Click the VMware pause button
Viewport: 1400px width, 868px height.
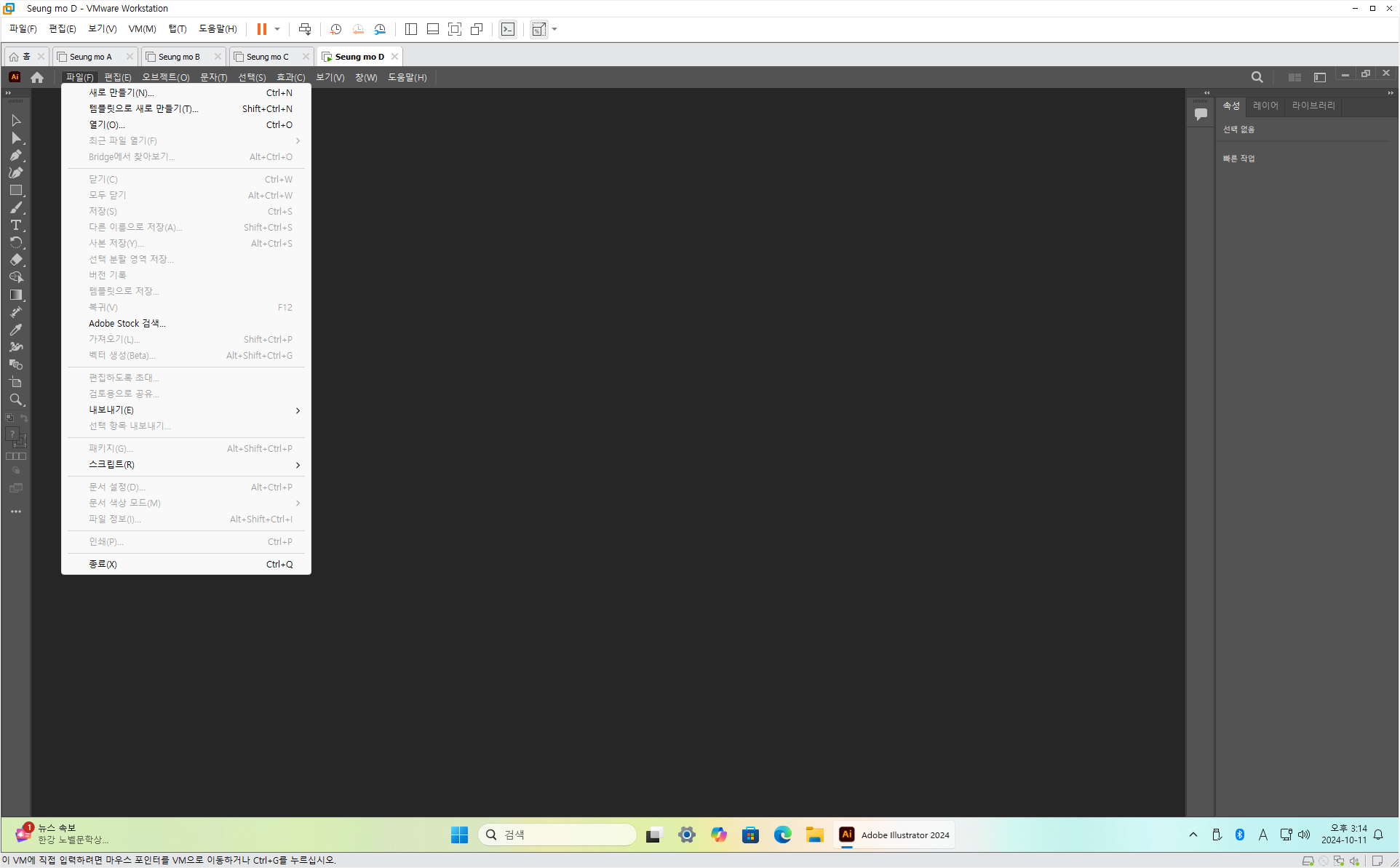(262, 29)
